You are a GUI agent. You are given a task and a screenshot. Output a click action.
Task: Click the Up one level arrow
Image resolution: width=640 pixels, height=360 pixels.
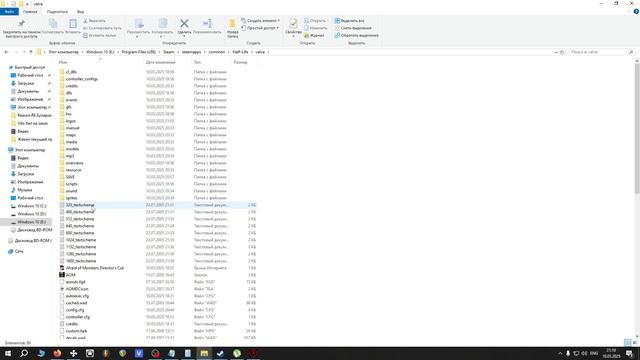(x=31, y=52)
